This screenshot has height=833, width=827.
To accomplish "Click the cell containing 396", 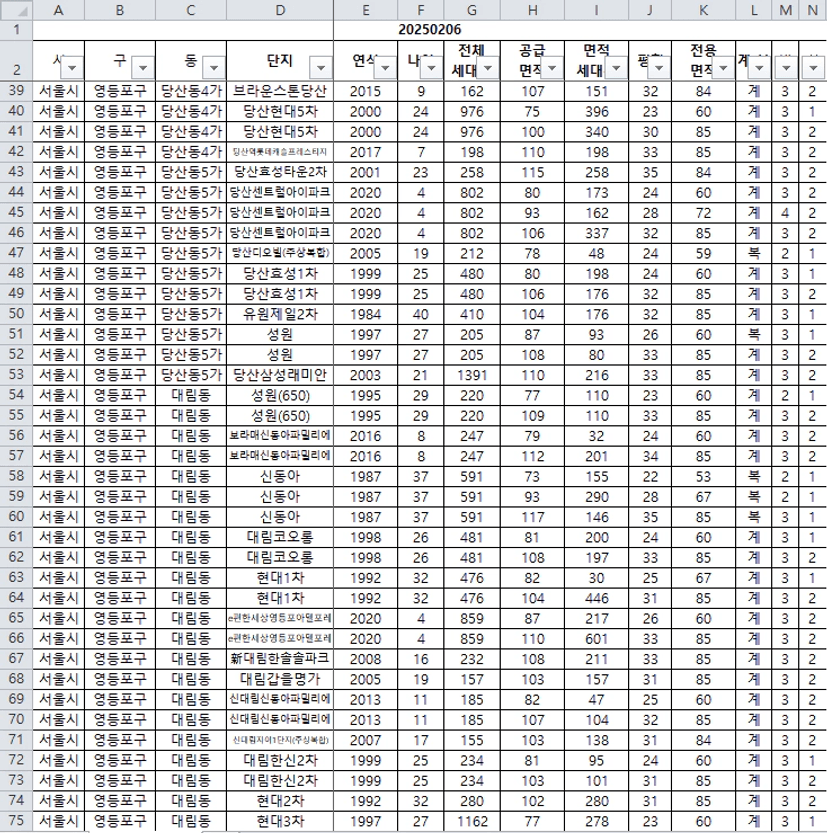I will (x=596, y=111).
